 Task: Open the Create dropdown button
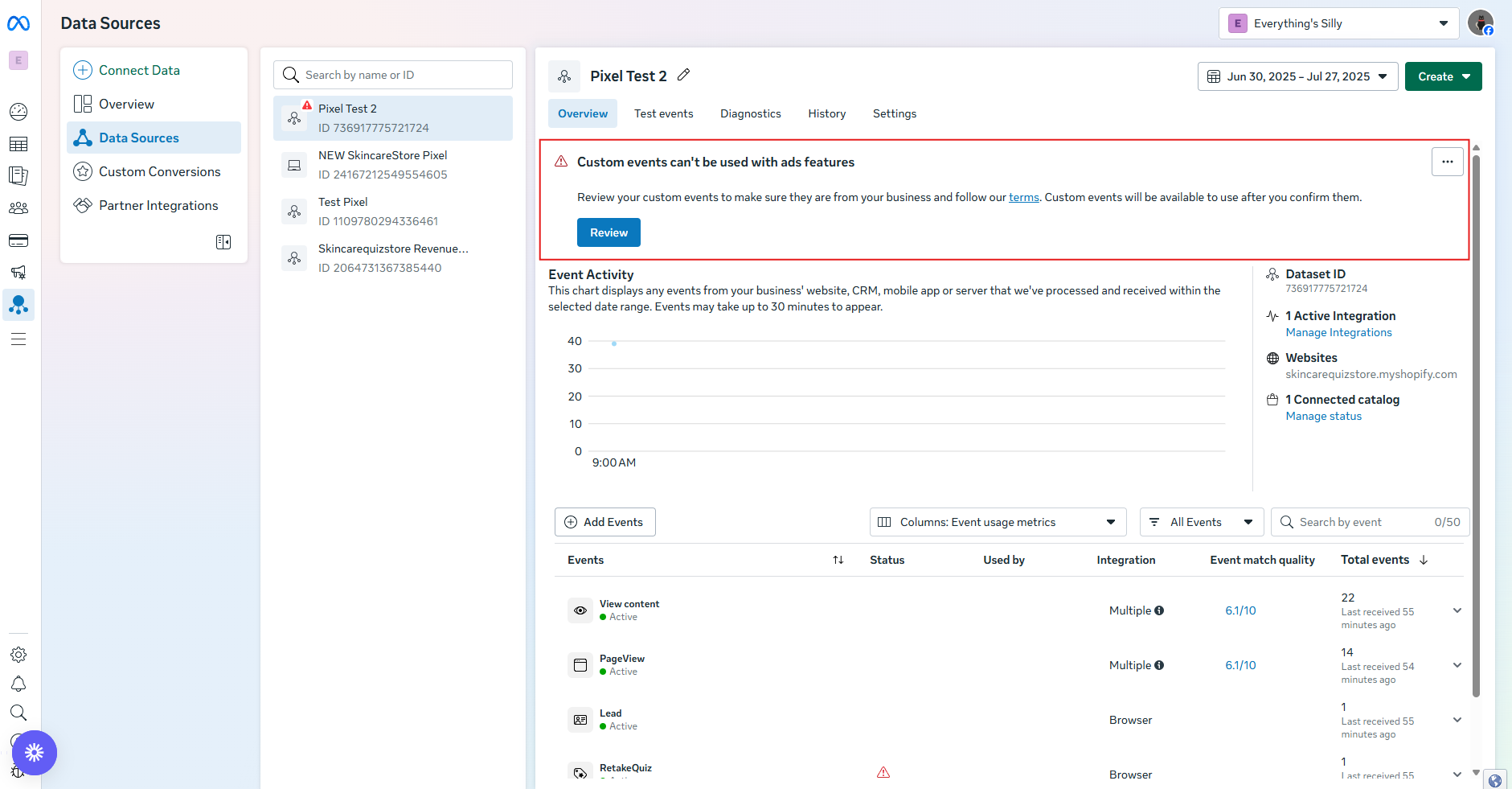(x=1443, y=76)
